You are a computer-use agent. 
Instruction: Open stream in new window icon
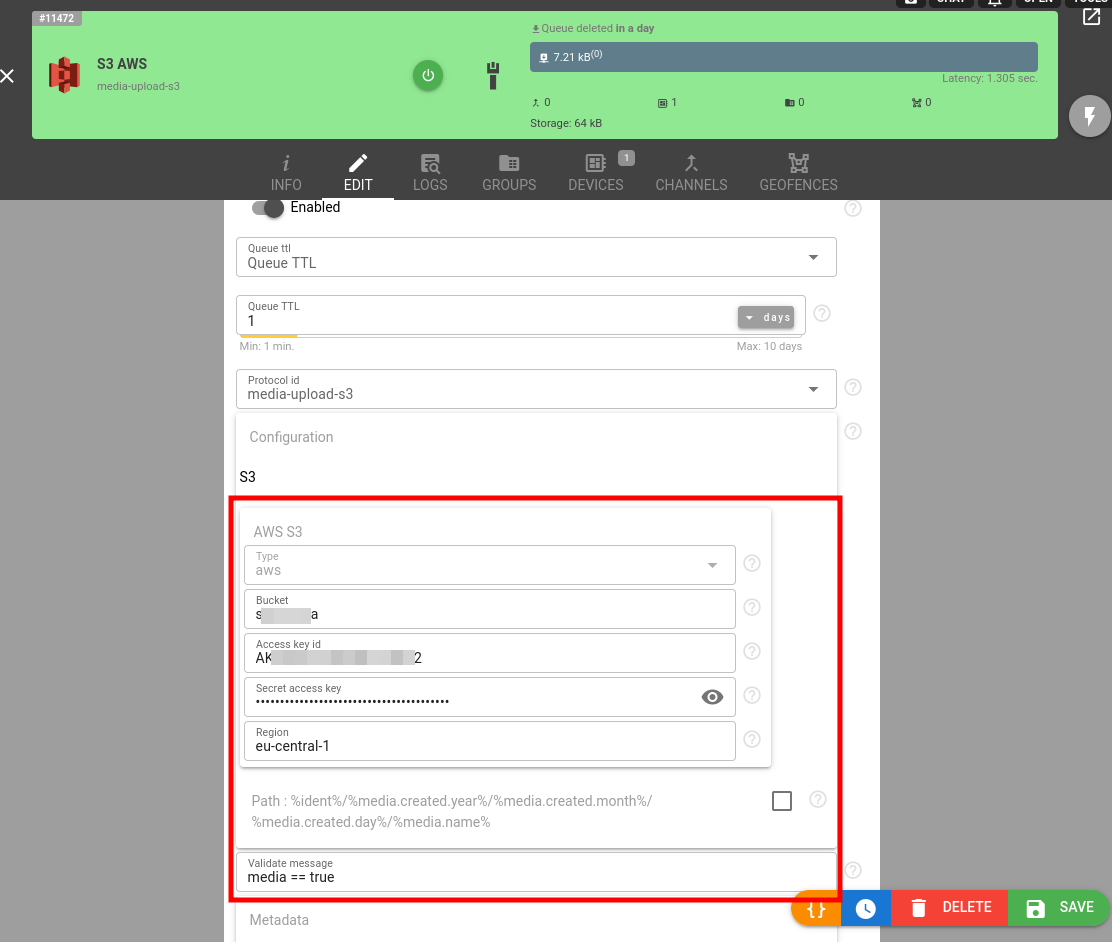click(1091, 16)
